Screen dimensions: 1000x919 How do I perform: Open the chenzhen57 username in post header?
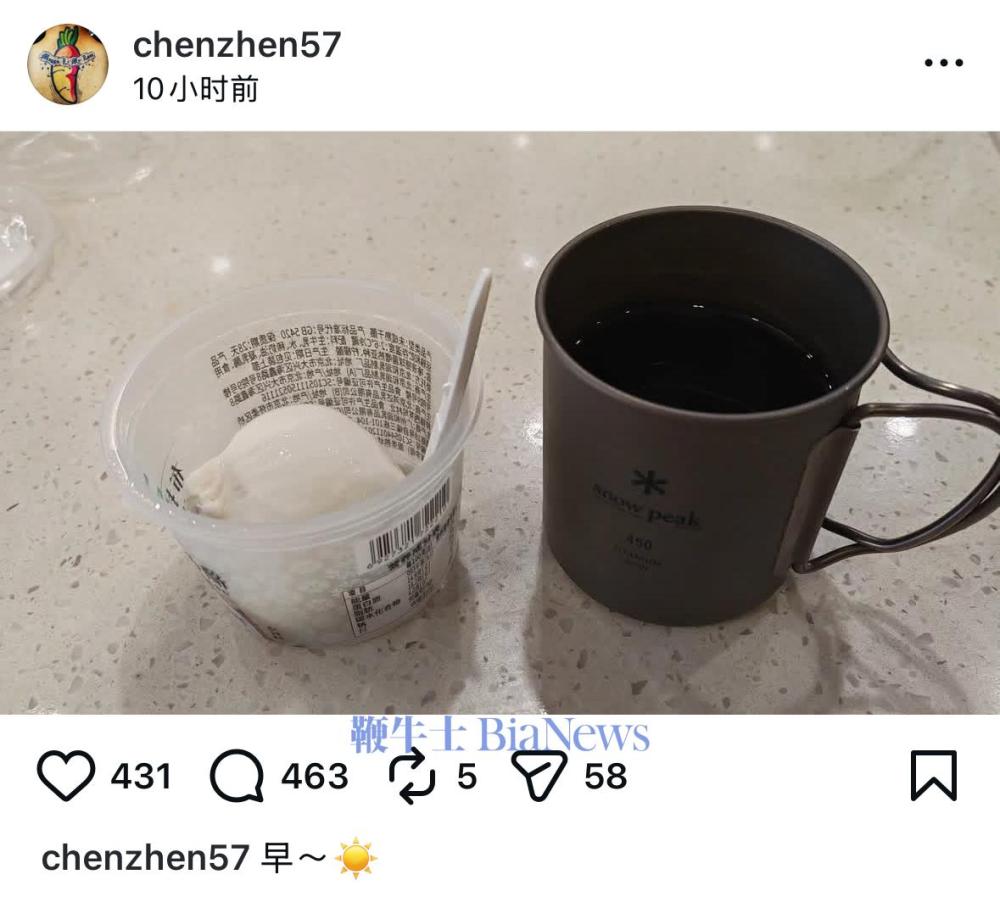pyautogui.click(x=237, y=45)
